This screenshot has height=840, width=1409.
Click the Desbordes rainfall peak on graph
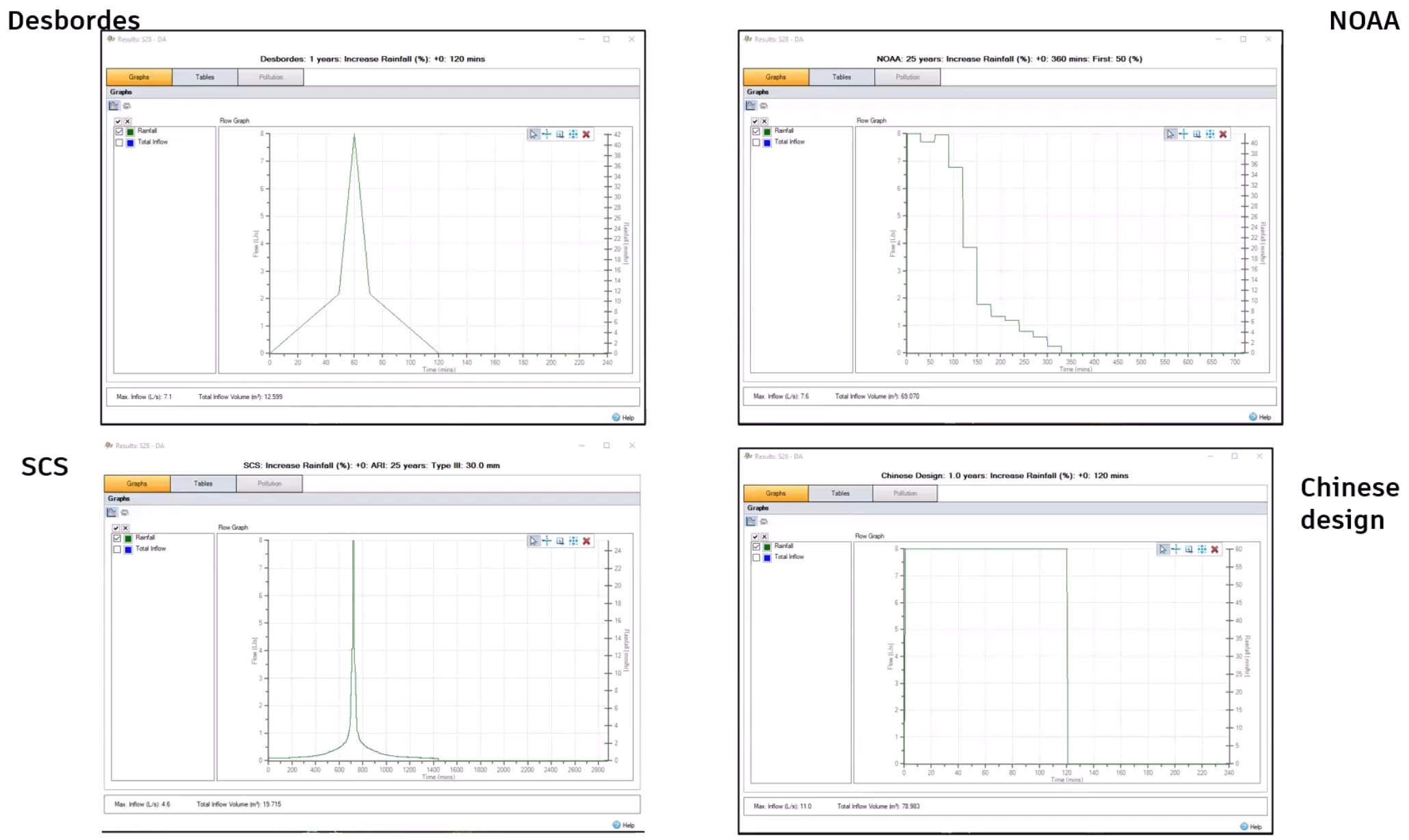354,135
